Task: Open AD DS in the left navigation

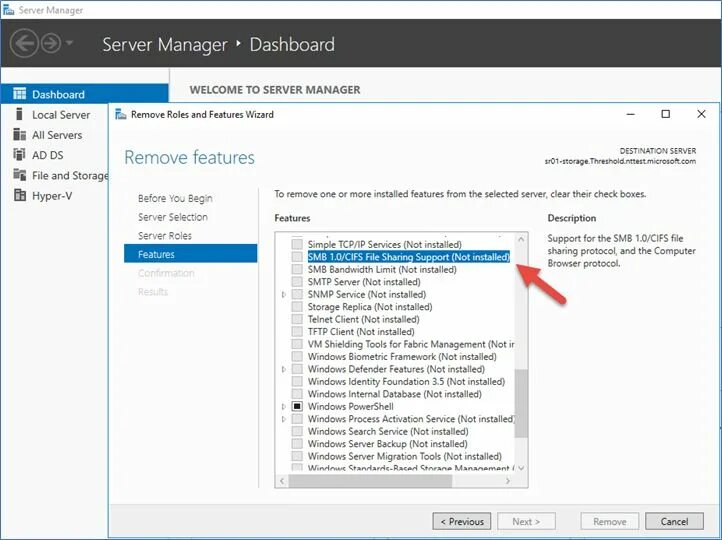Action: point(47,155)
